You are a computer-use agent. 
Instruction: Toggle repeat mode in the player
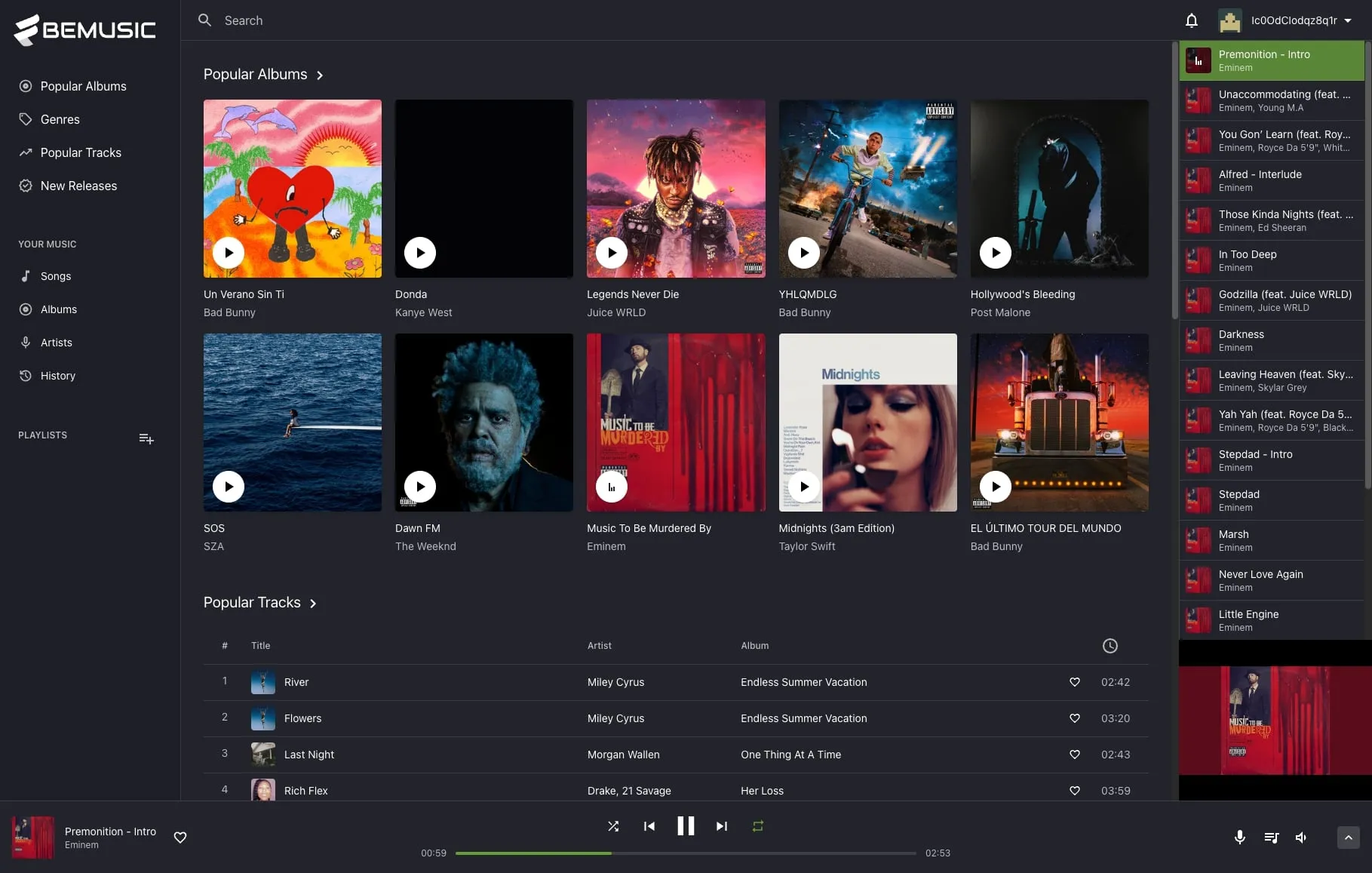[757, 826]
